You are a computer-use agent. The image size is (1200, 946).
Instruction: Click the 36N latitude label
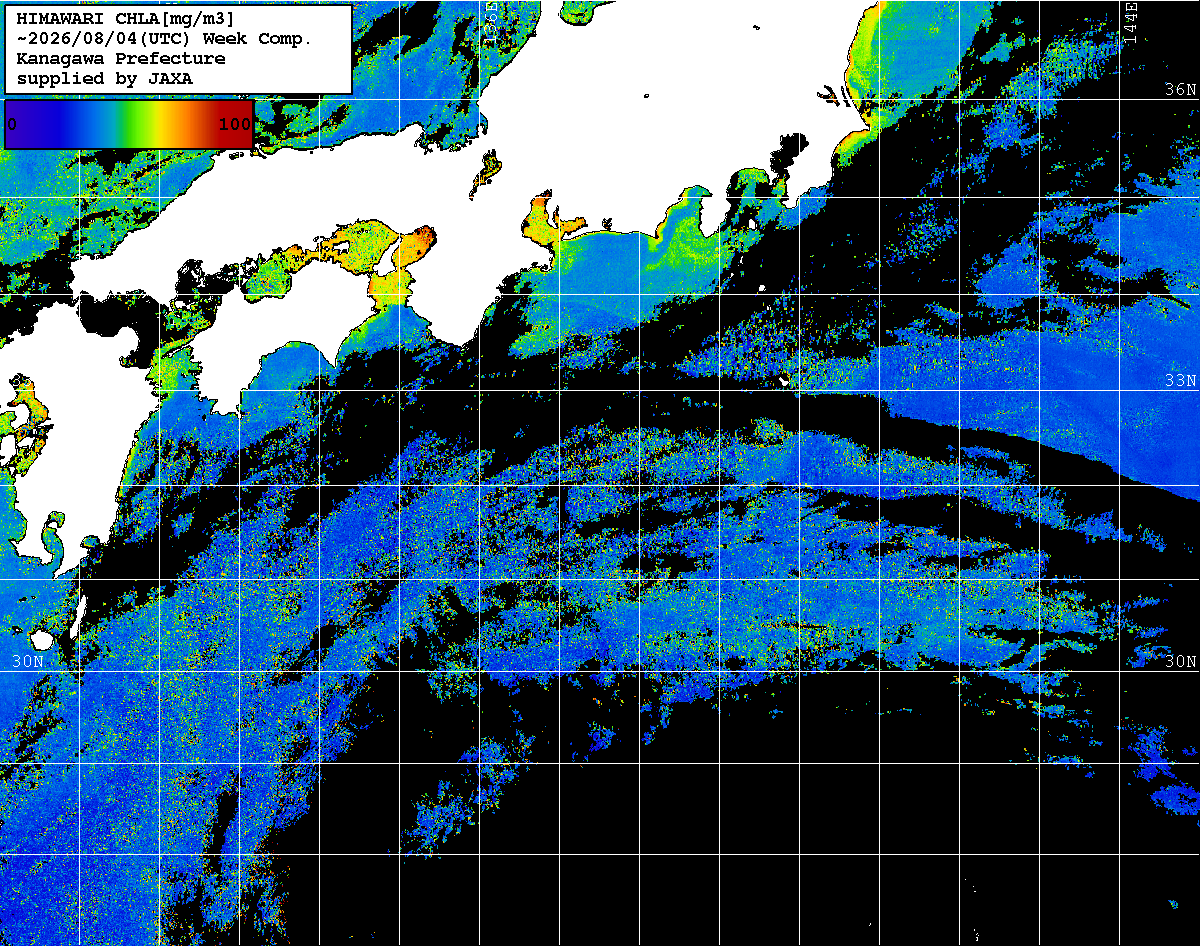[1180, 89]
